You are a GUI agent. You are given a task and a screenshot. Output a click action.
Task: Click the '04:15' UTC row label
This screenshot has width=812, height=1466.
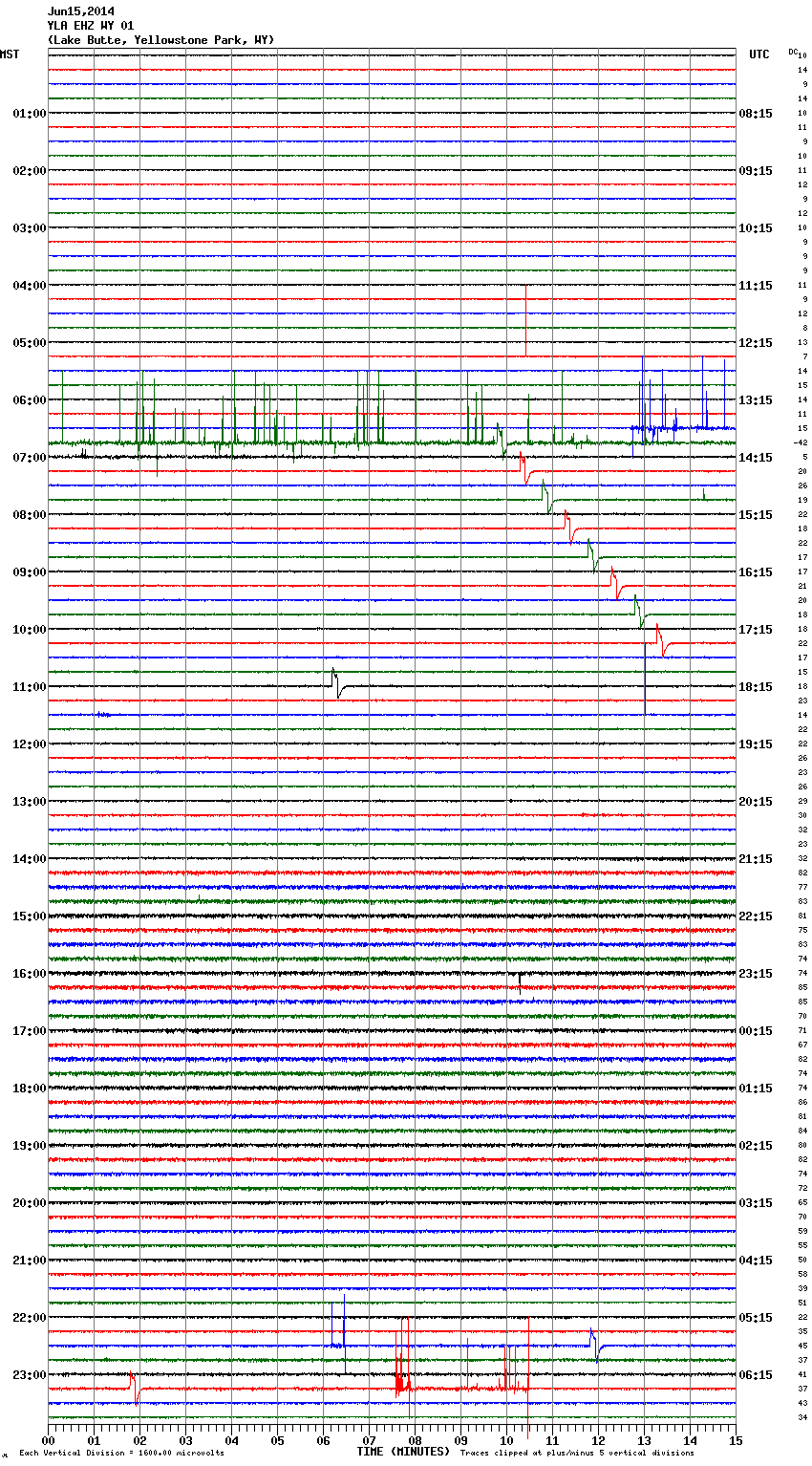pyautogui.click(x=756, y=1261)
